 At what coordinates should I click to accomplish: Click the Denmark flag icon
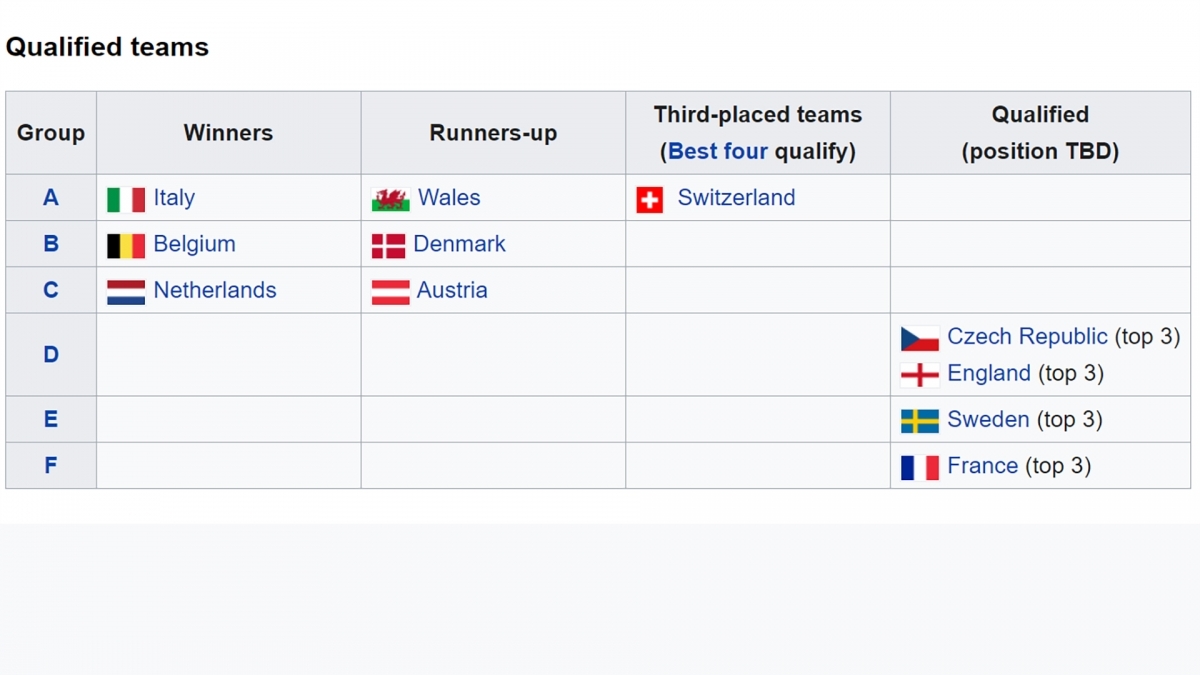pos(389,245)
